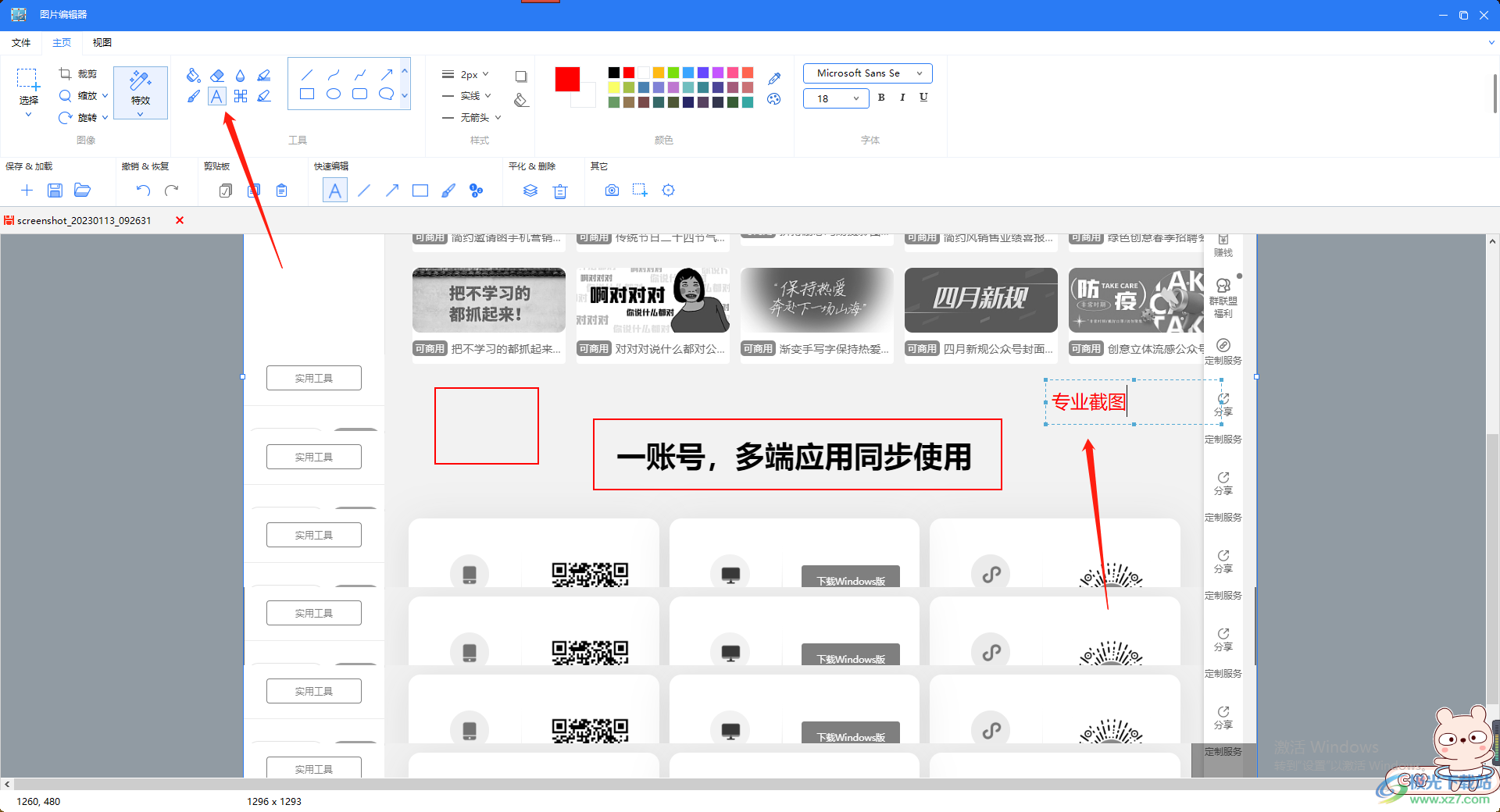1500x812 pixels.
Task: Delete selected object with trash icon
Action: 560,191
